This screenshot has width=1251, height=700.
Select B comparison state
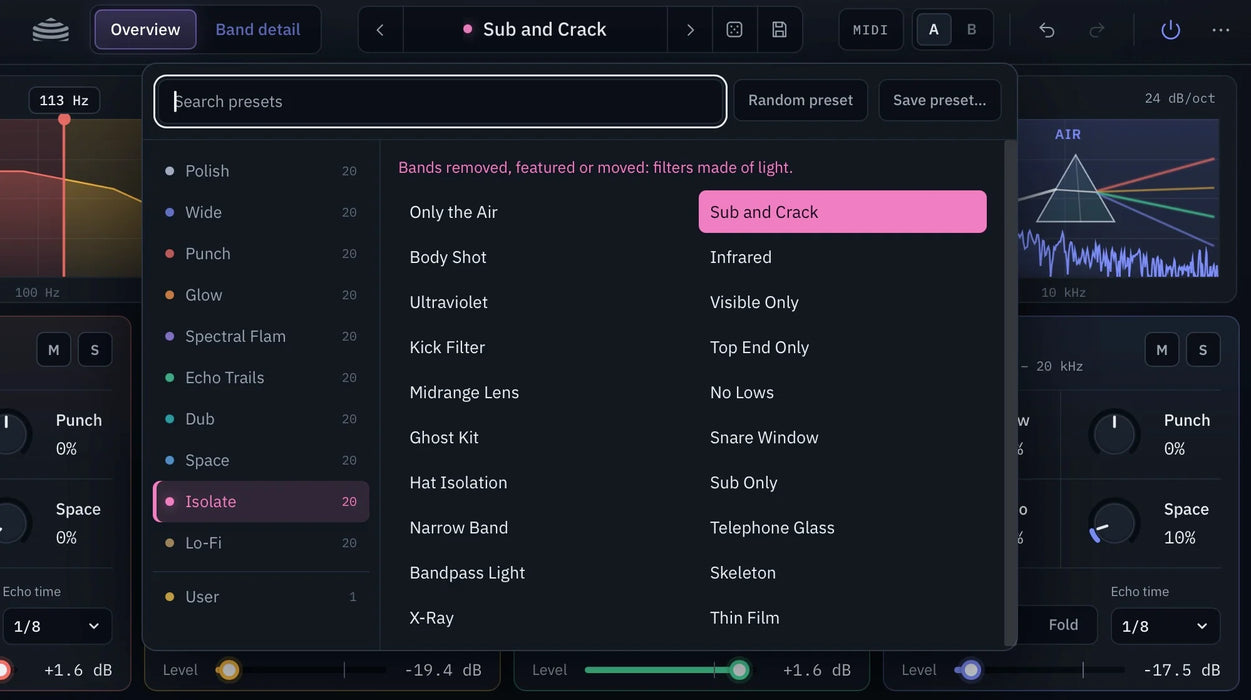tap(971, 30)
